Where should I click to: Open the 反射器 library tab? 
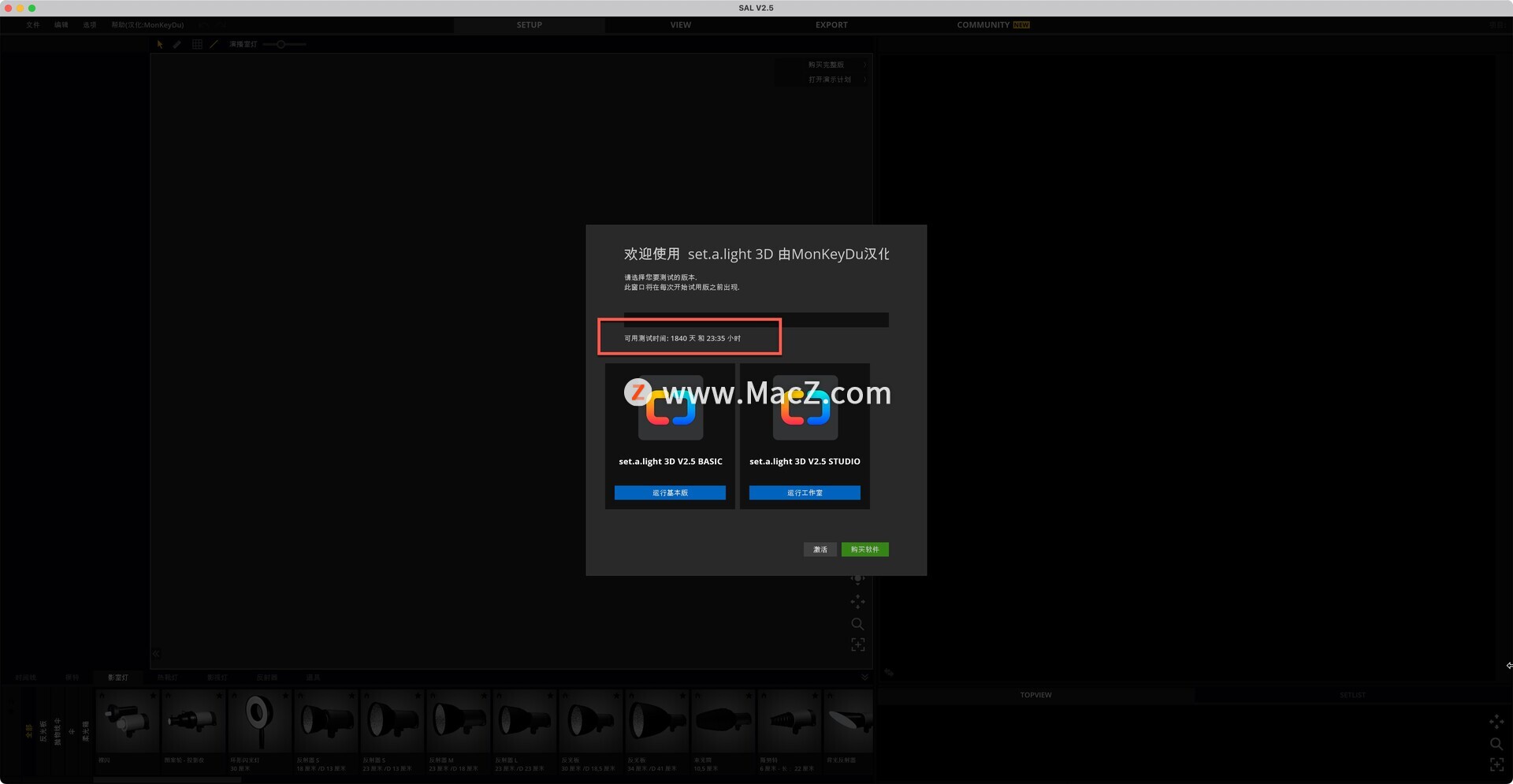tap(266, 678)
